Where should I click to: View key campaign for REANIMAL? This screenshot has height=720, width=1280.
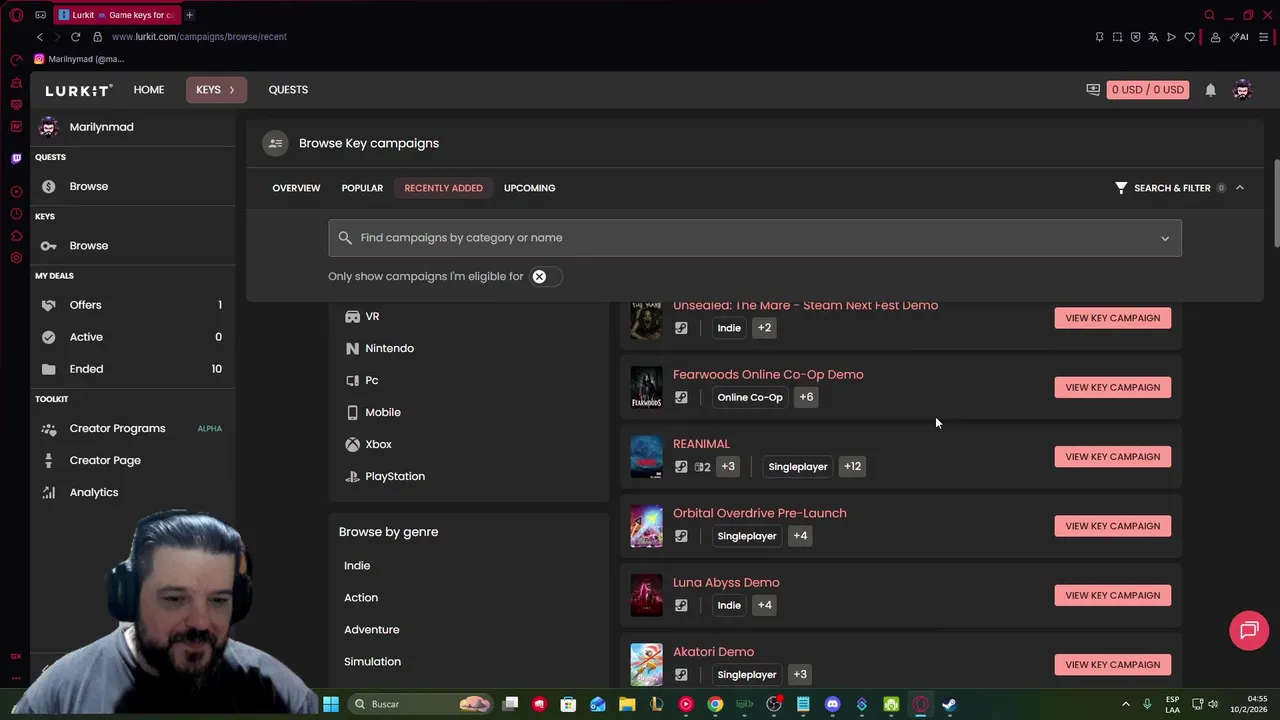pyautogui.click(x=1112, y=457)
